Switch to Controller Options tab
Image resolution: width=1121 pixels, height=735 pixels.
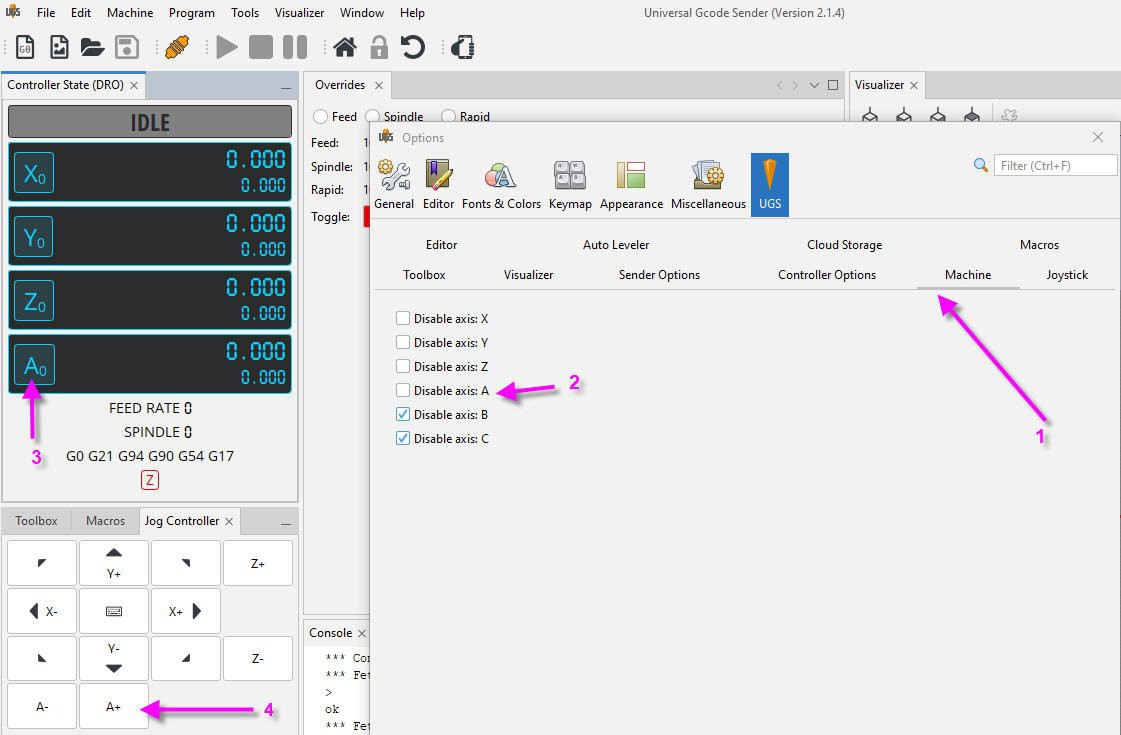[x=826, y=275]
